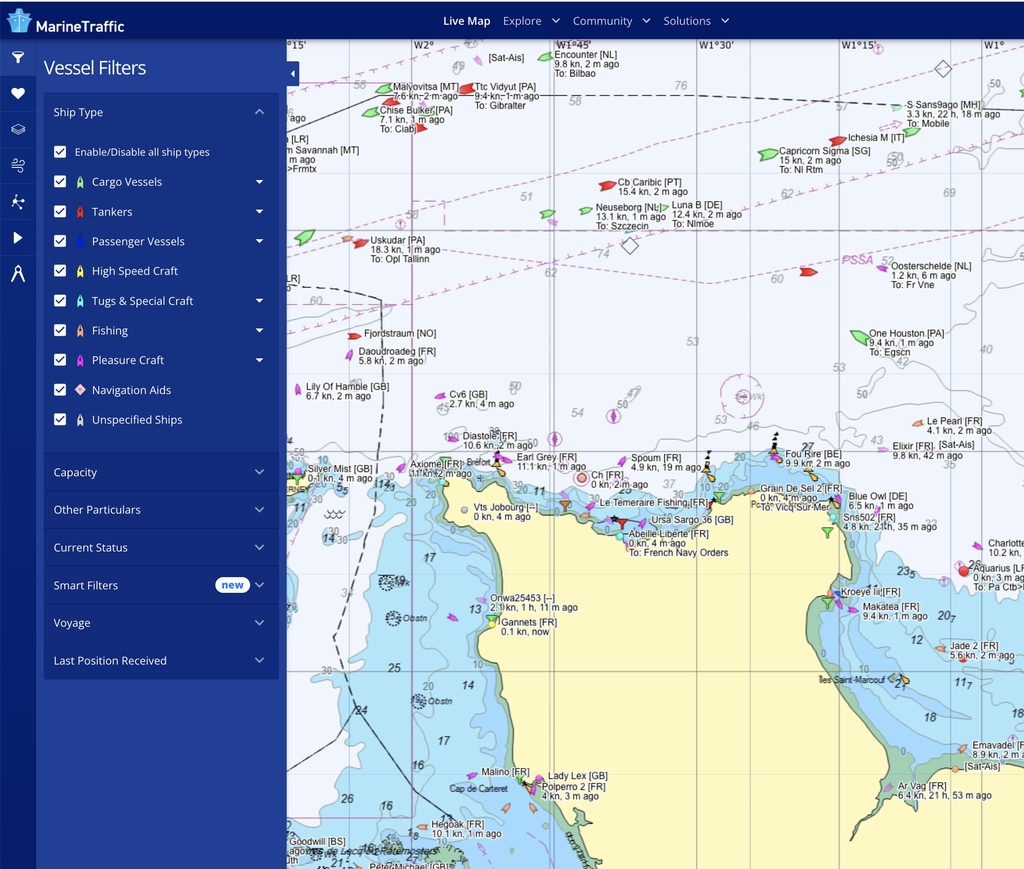1024x869 pixels.
Task: Open the vessel filters funnel icon
Action: point(18,57)
